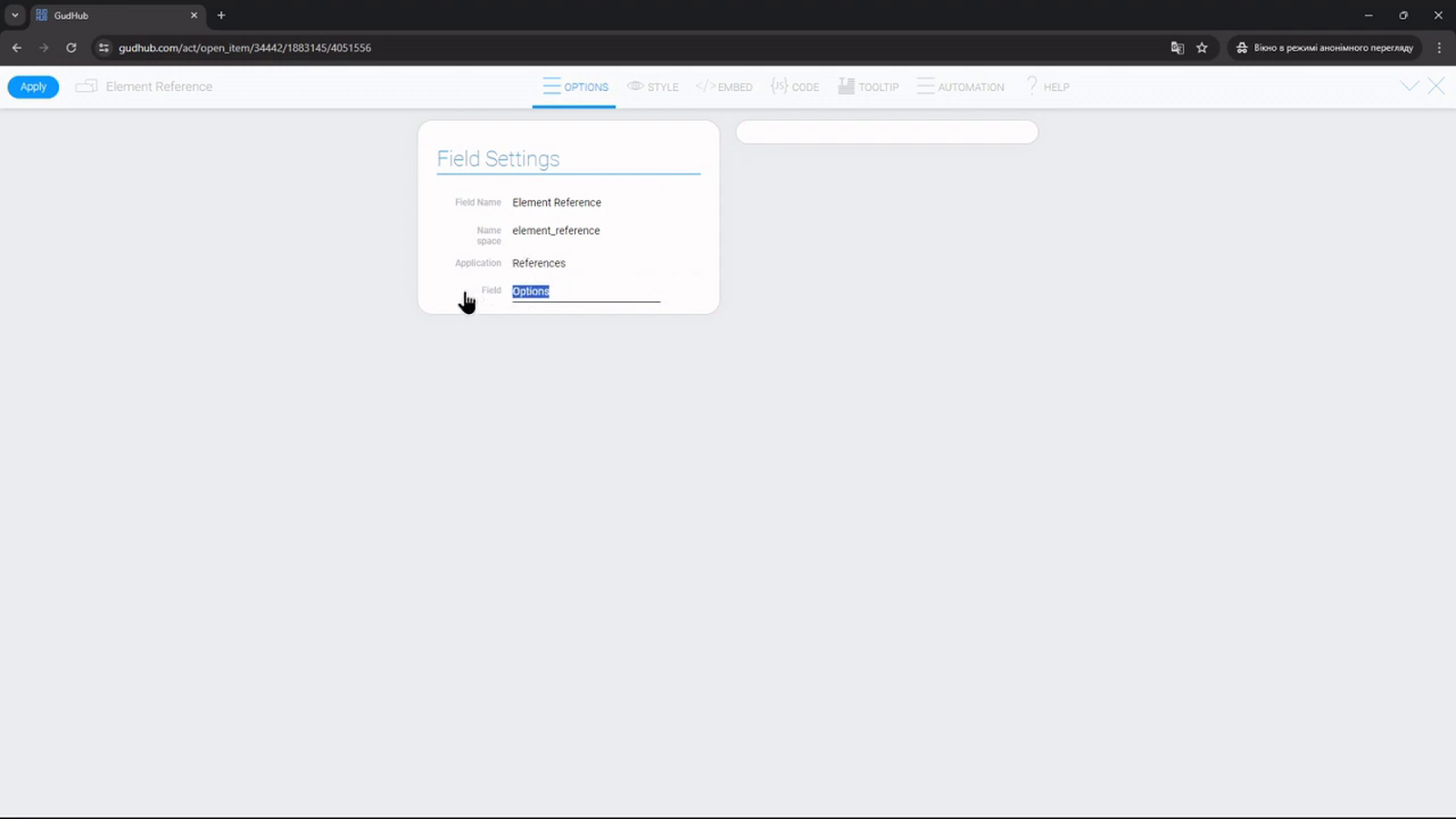Click the translate page icon

[x=1178, y=47]
